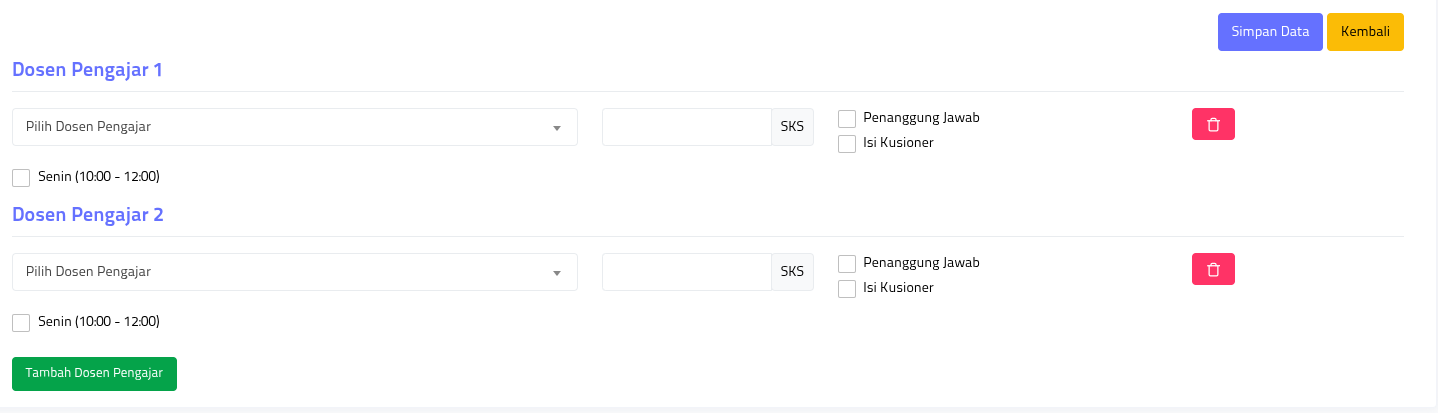Click the SKS suffix label in Dosen 1 row
This screenshot has height=413, width=1438.
[792, 127]
